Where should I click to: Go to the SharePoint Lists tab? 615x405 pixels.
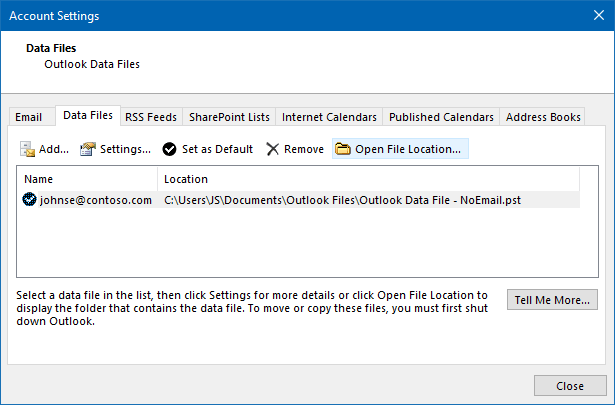click(x=229, y=117)
